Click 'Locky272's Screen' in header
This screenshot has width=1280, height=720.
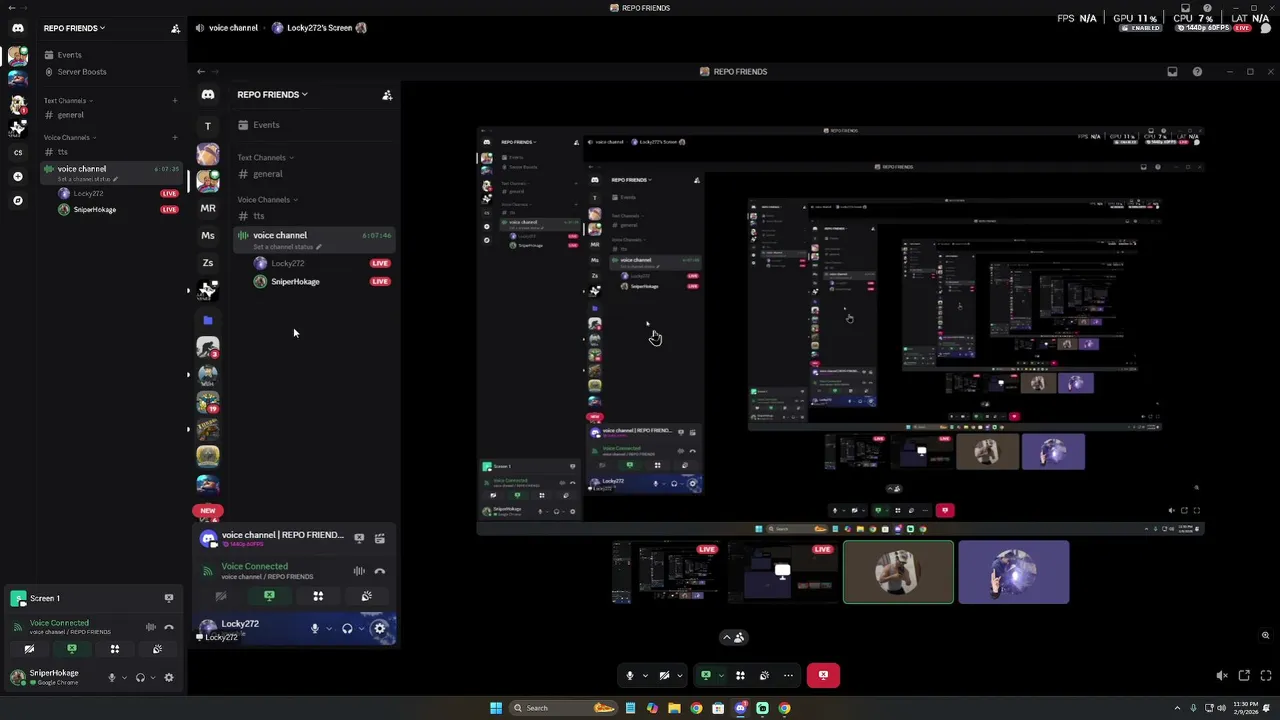coord(319,28)
